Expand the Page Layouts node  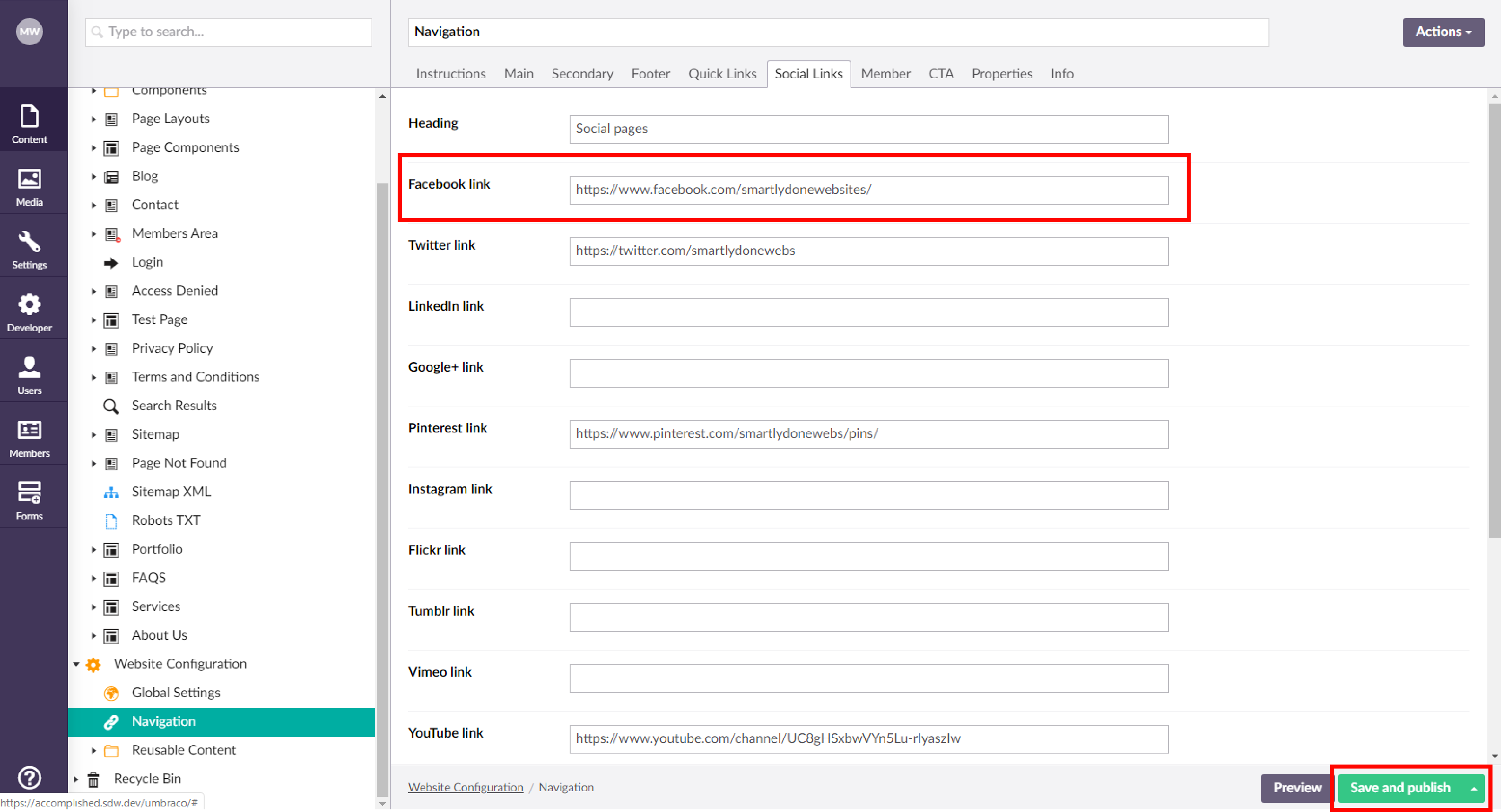[x=93, y=119]
